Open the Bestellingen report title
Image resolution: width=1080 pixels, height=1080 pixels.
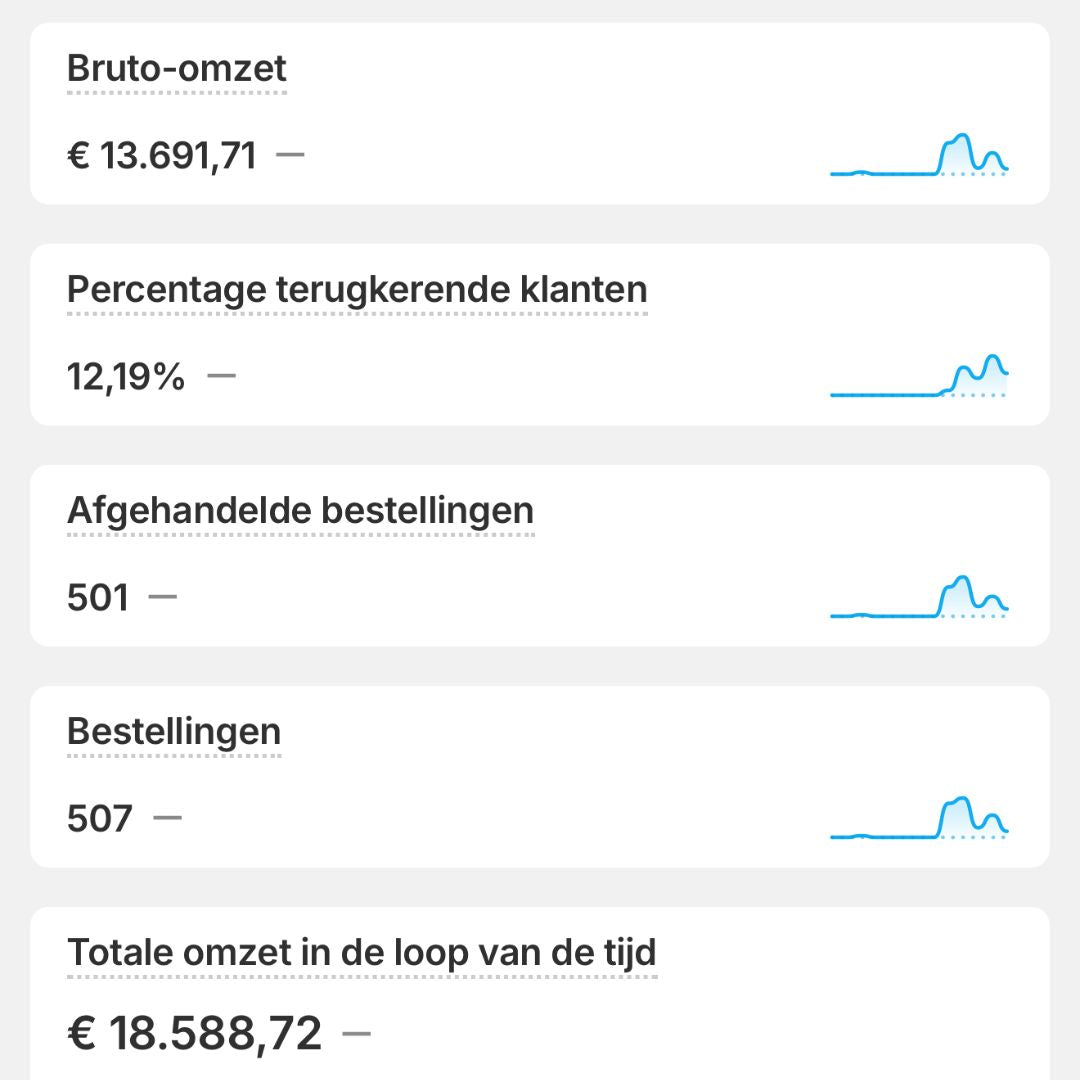[x=174, y=732]
